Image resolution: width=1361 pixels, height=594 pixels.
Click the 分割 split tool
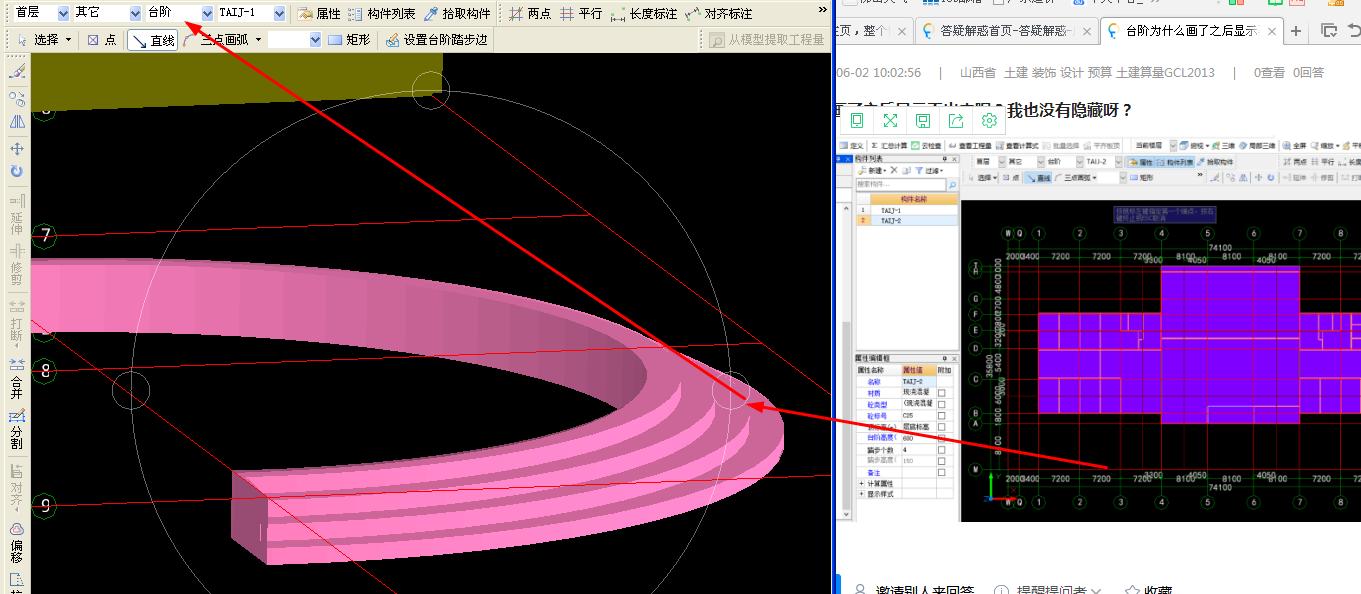tap(17, 428)
